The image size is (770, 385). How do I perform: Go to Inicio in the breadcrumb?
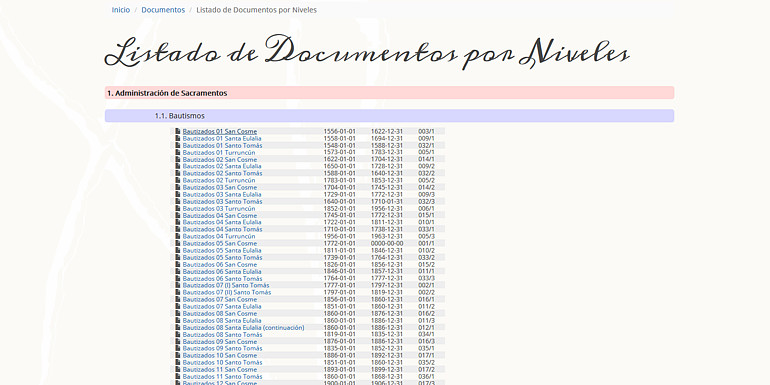[121, 10]
